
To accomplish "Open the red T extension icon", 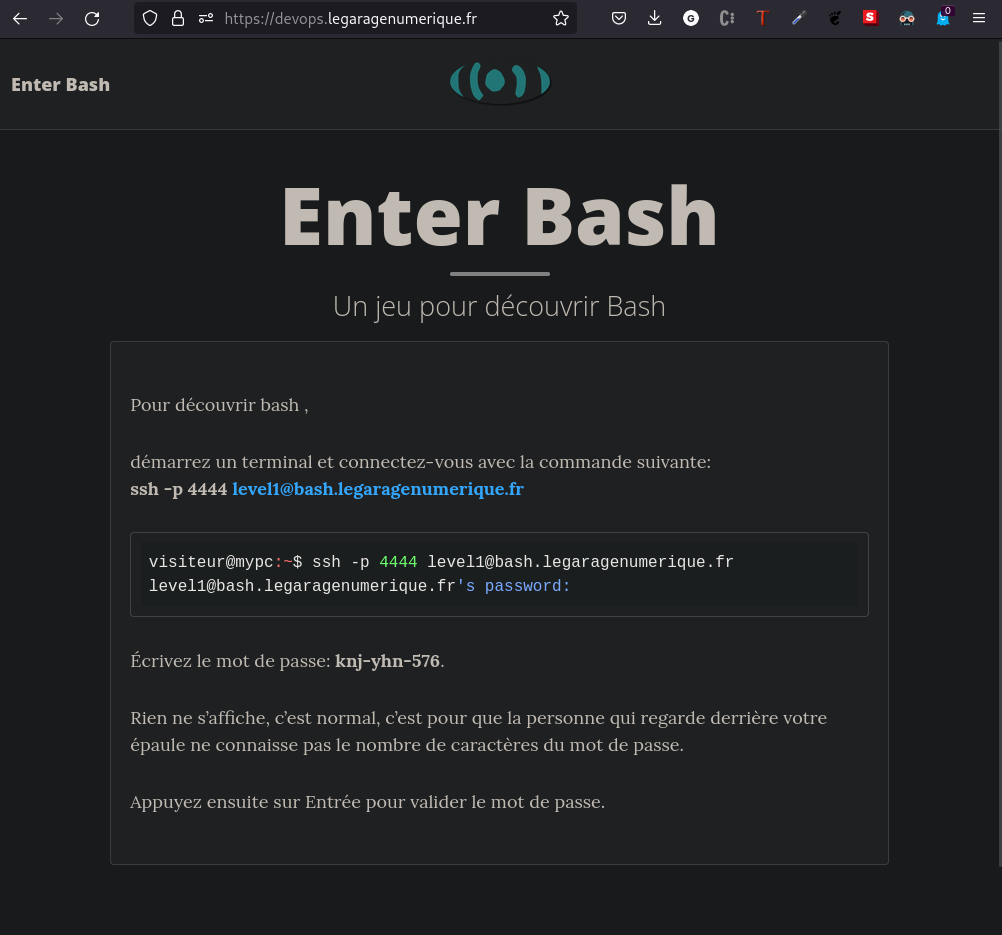I will [x=762, y=18].
